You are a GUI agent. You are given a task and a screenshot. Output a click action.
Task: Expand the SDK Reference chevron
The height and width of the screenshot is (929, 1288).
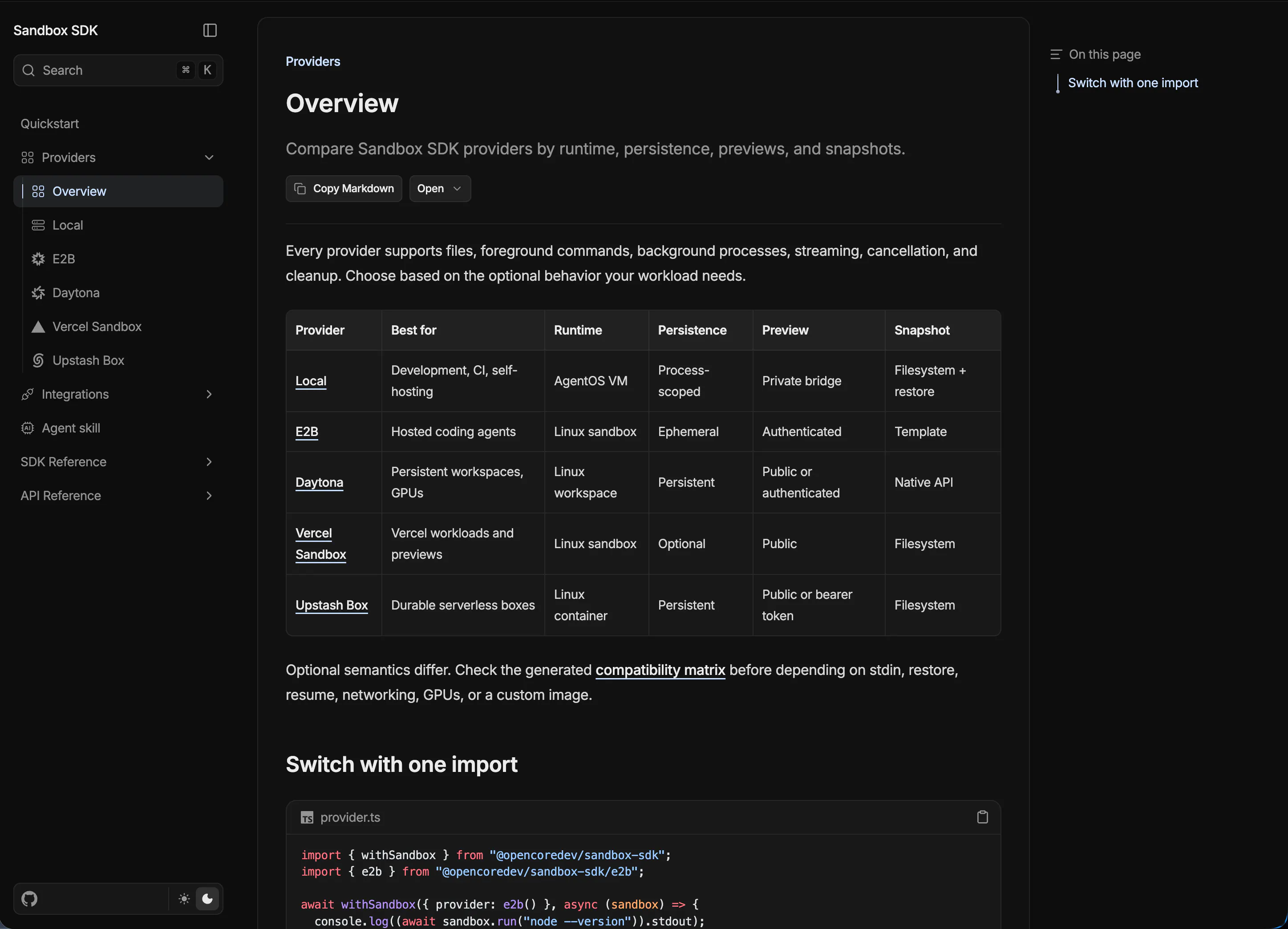click(209, 462)
